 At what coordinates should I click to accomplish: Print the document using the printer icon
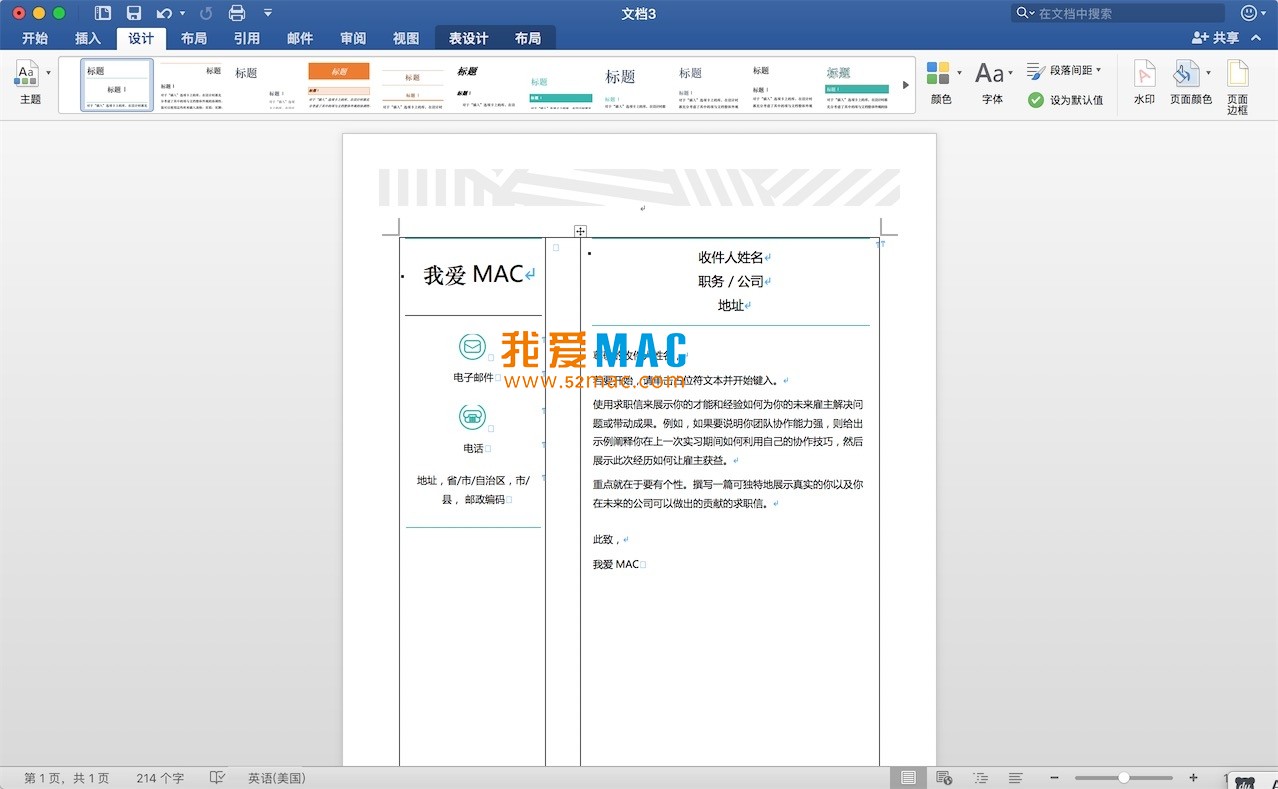point(237,13)
